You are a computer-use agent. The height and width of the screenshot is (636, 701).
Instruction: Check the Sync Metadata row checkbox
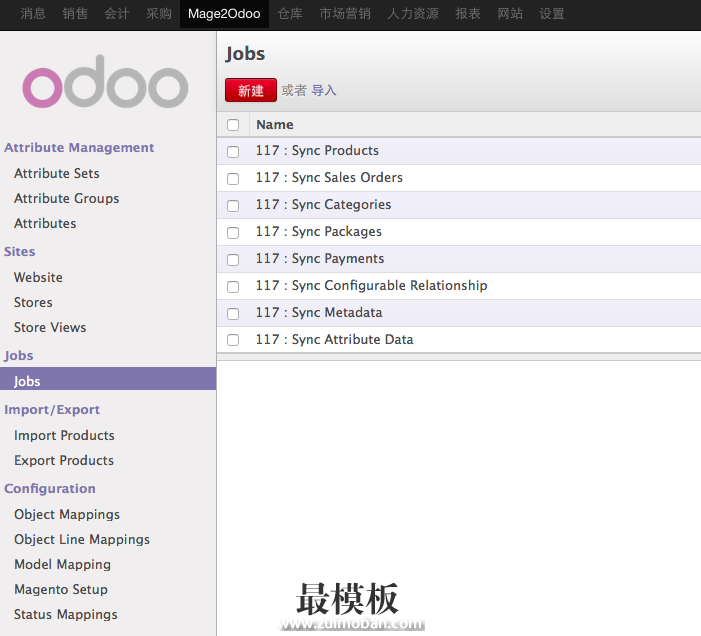[233, 314]
